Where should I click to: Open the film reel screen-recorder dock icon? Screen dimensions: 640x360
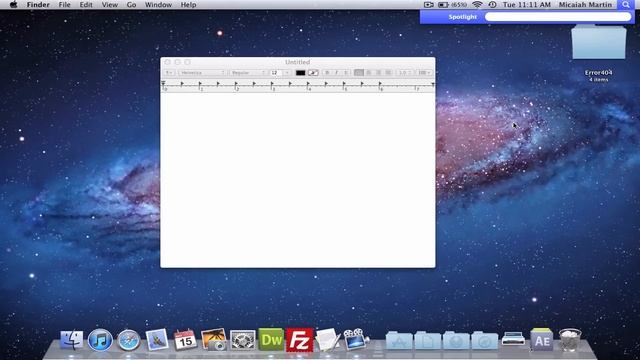point(356,340)
